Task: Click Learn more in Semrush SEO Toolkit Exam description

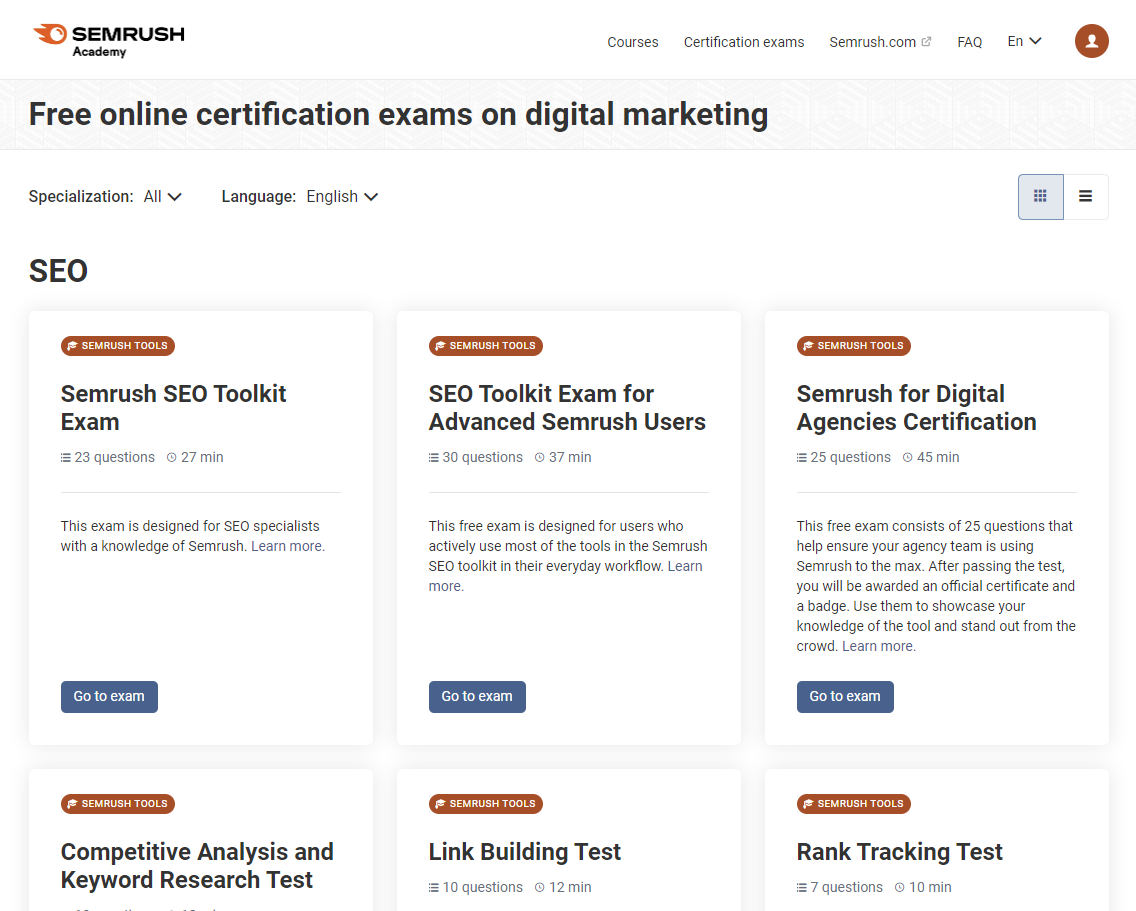Action: click(x=288, y=546)
